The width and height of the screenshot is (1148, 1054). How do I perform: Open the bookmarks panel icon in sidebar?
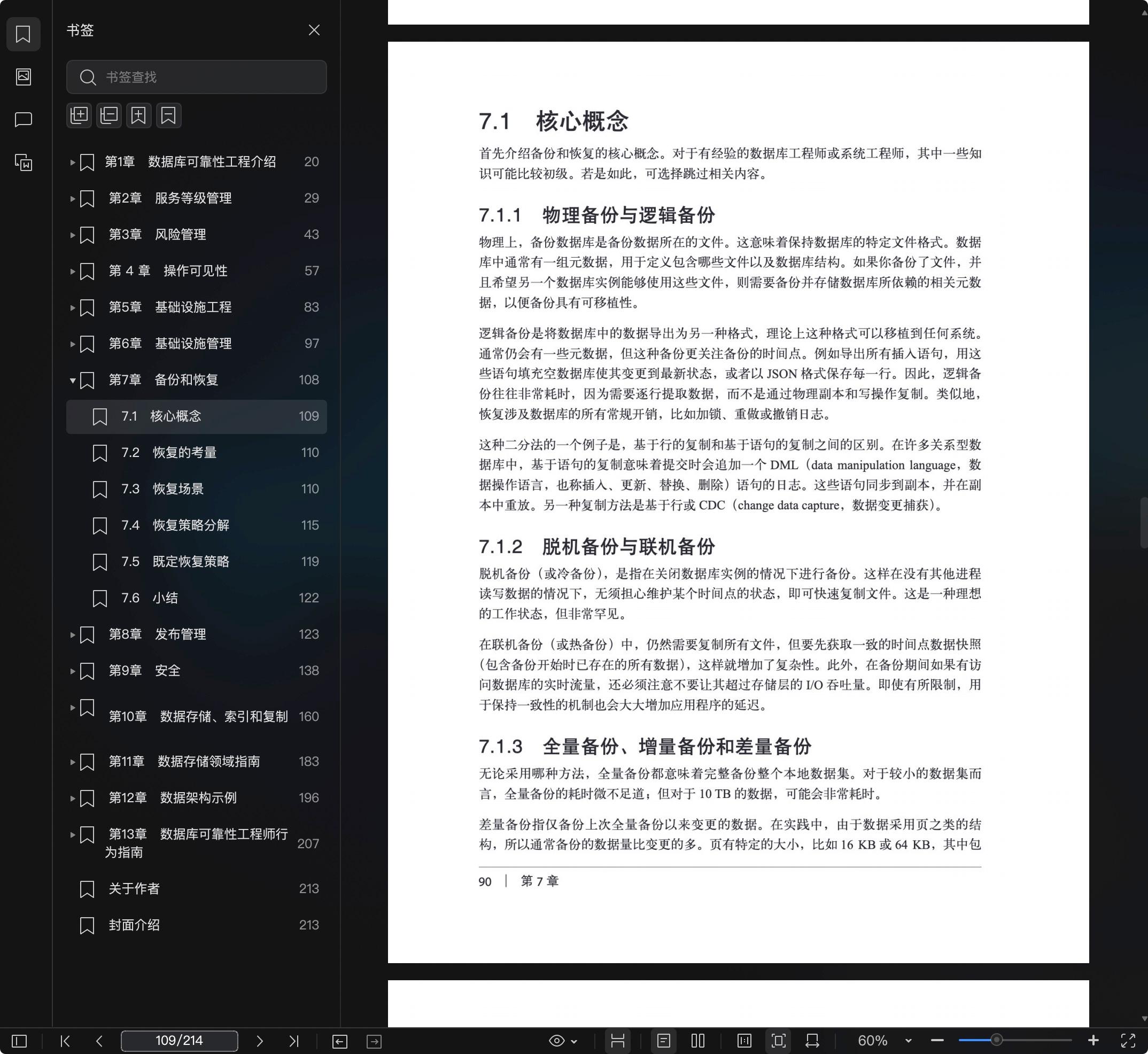tap(23, 34)
